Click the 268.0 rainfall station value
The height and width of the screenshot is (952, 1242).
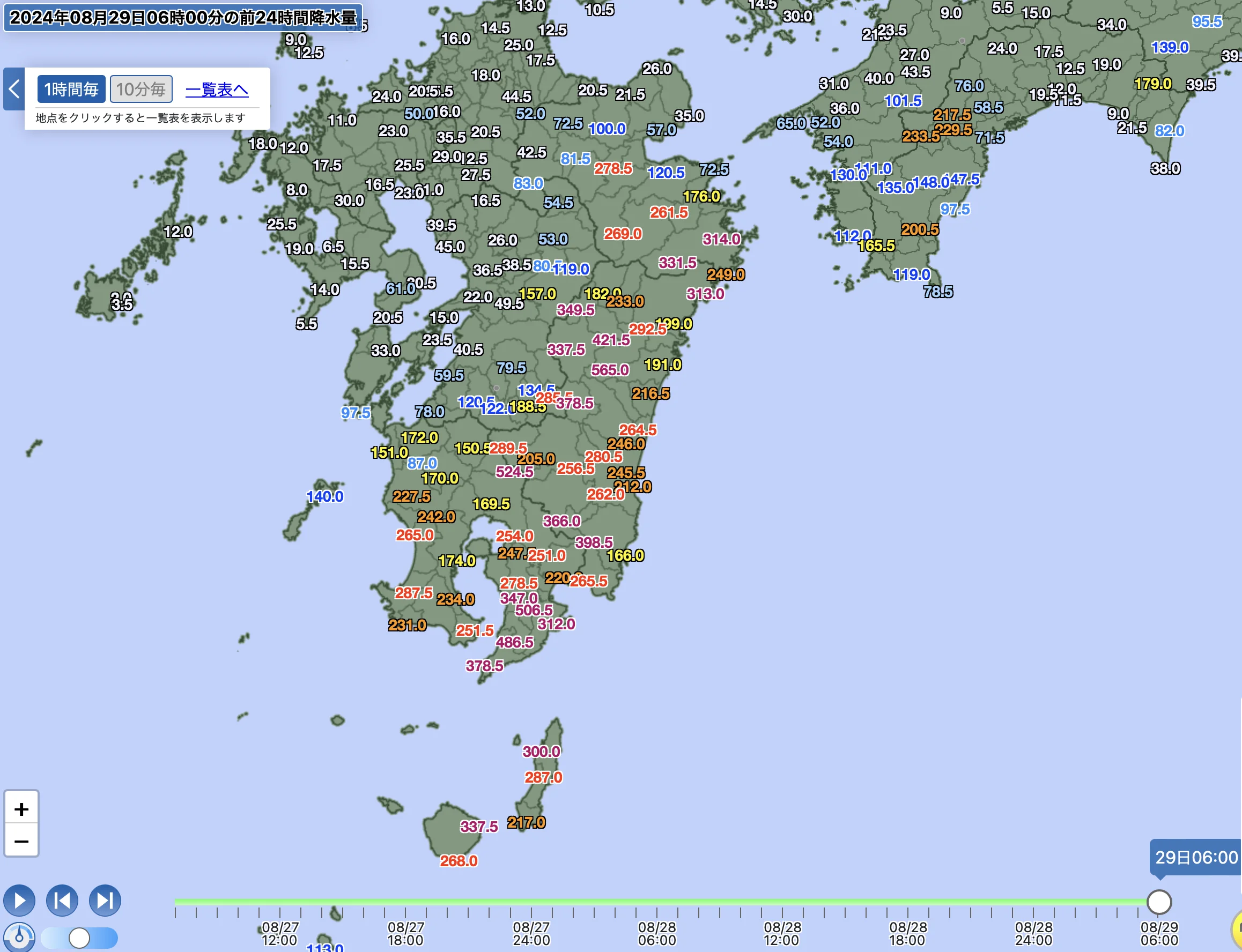[x=459, y=861]
